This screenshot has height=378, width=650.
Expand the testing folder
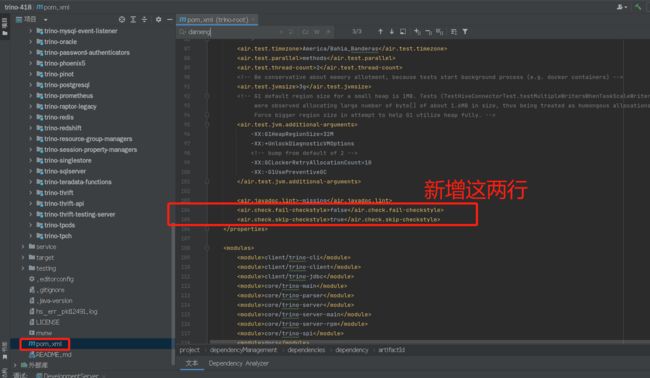(x=23, y=268)
